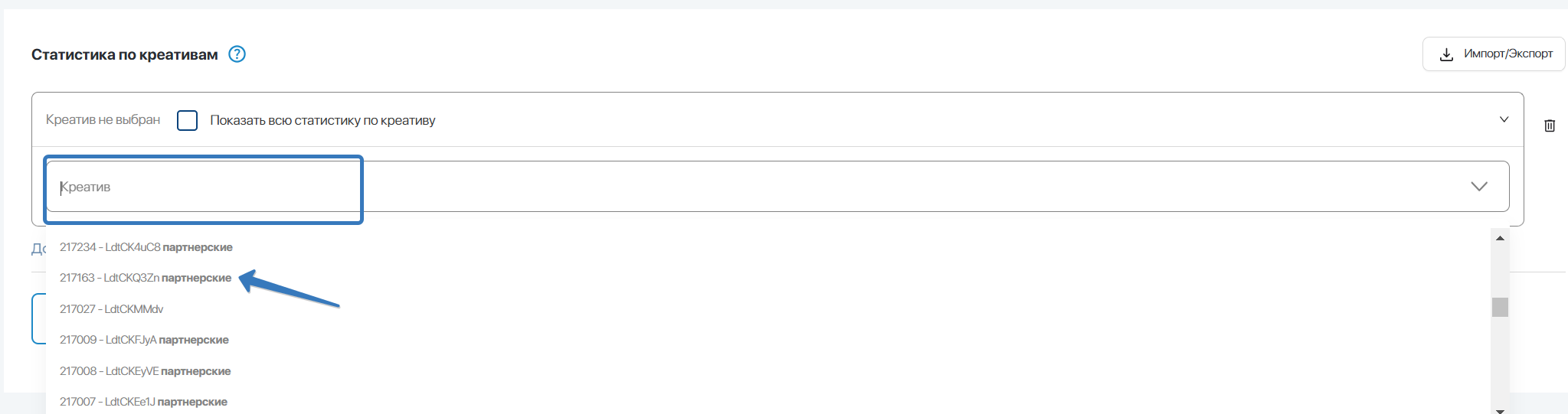Choose creative 217163 - LdtCKQ3Zn партнерские
The height and width of the screenshot is (414, 1568).
[146, 278]
